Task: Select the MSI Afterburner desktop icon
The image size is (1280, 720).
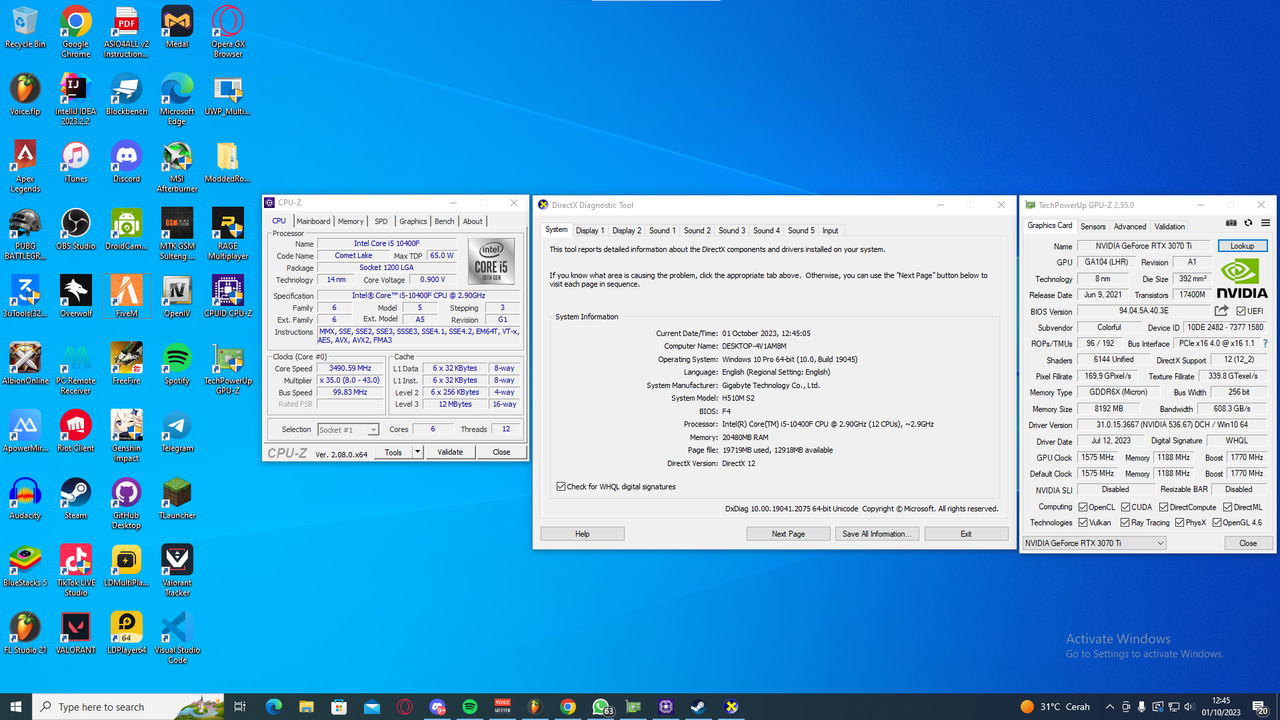Action: click(177, 167)
